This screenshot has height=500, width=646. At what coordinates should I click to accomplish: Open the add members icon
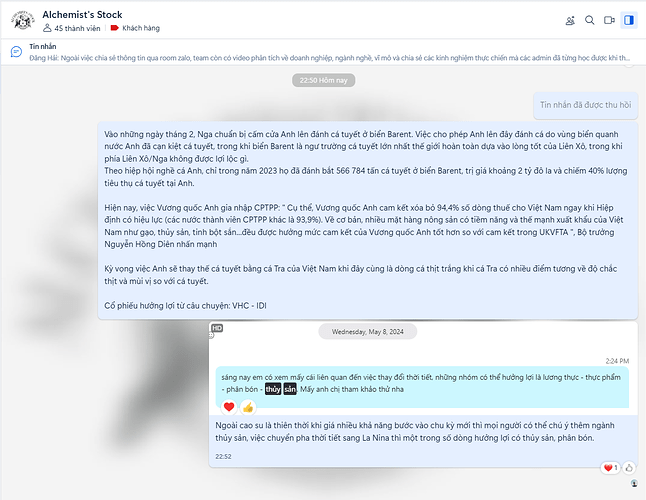point(570,20)
